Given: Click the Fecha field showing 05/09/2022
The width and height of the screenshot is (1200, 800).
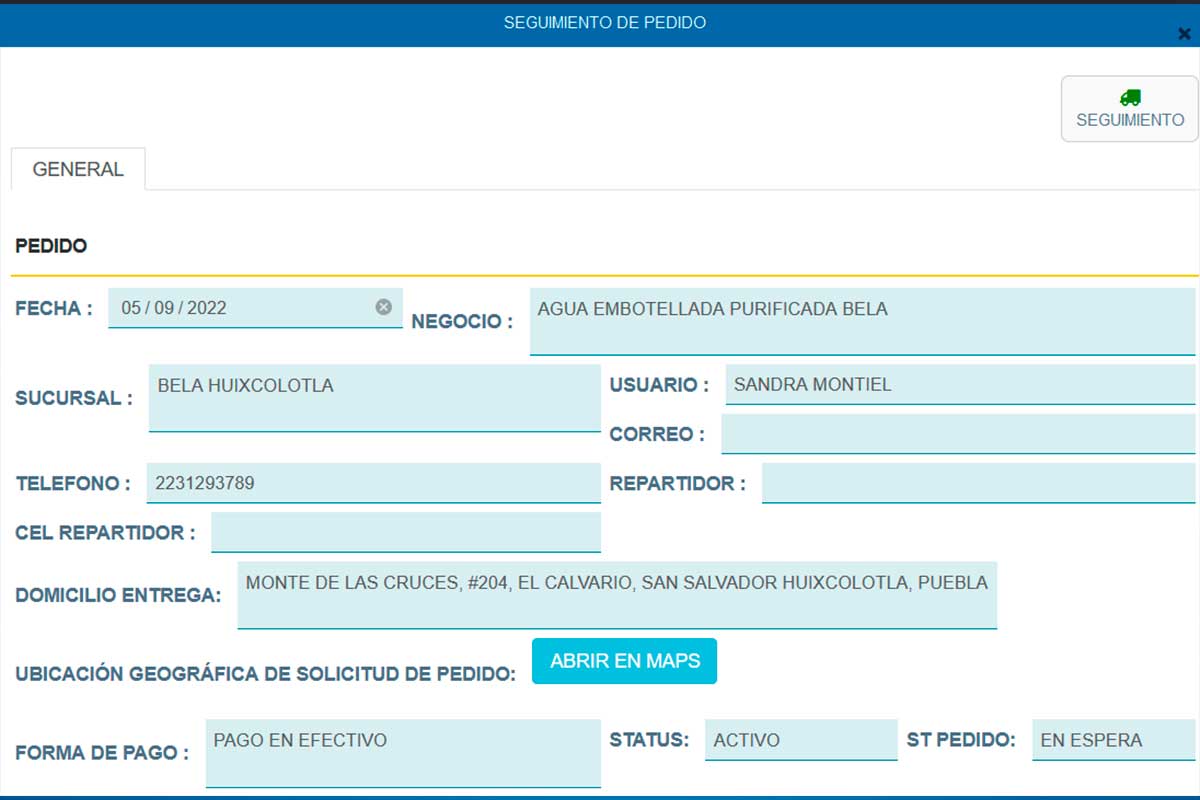Looking at the screenshot, I should (x=255, y=308).
